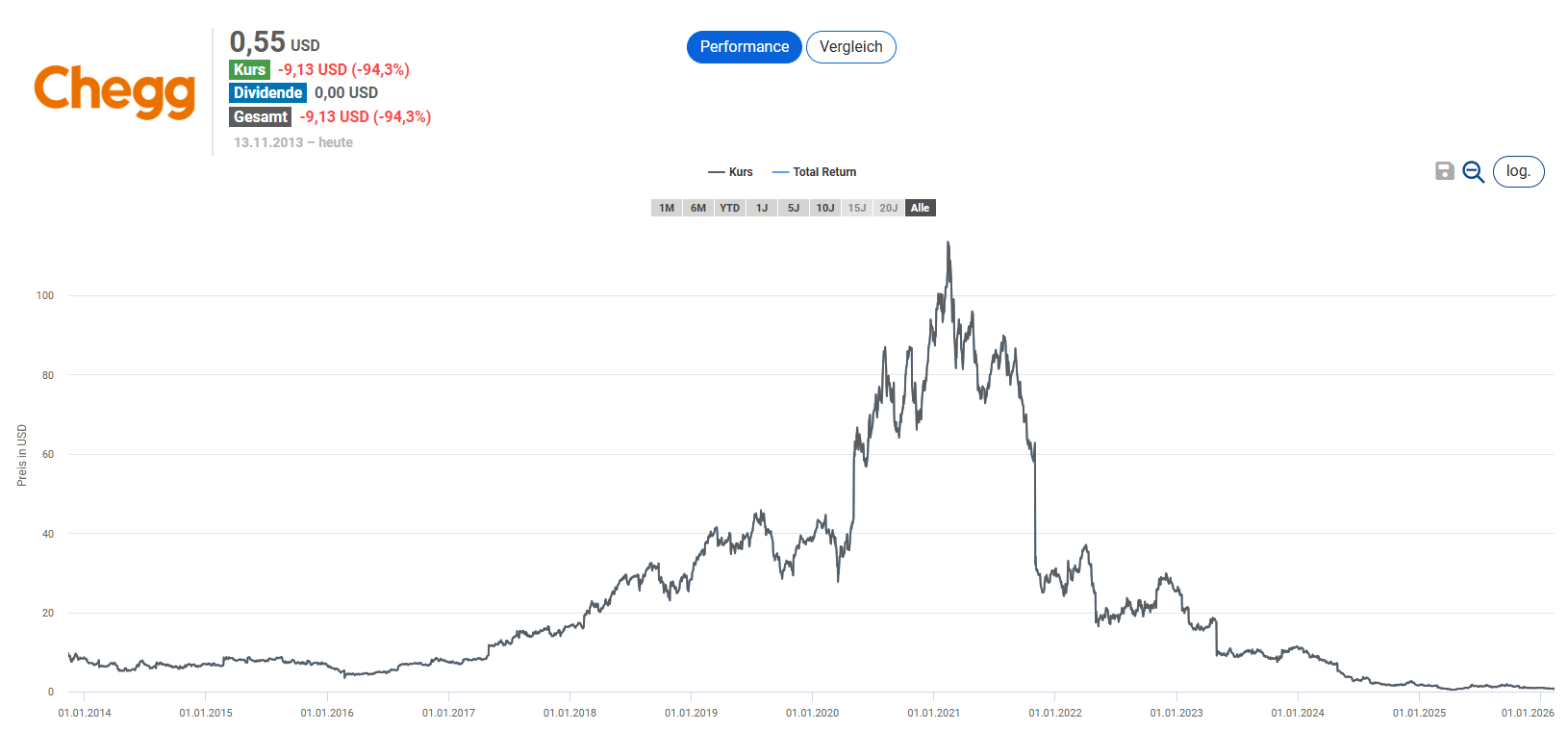Click the blue Dividende label badge

pos(267,92)
